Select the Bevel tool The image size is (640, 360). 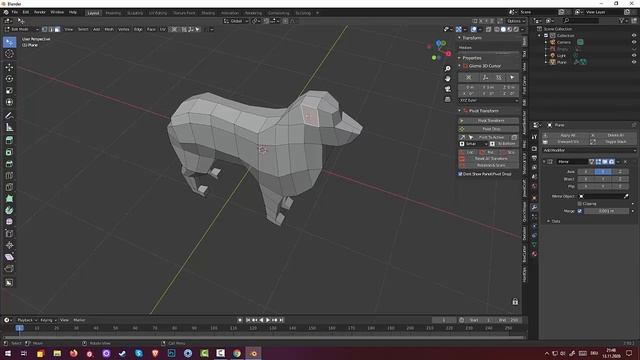point(9,164)
